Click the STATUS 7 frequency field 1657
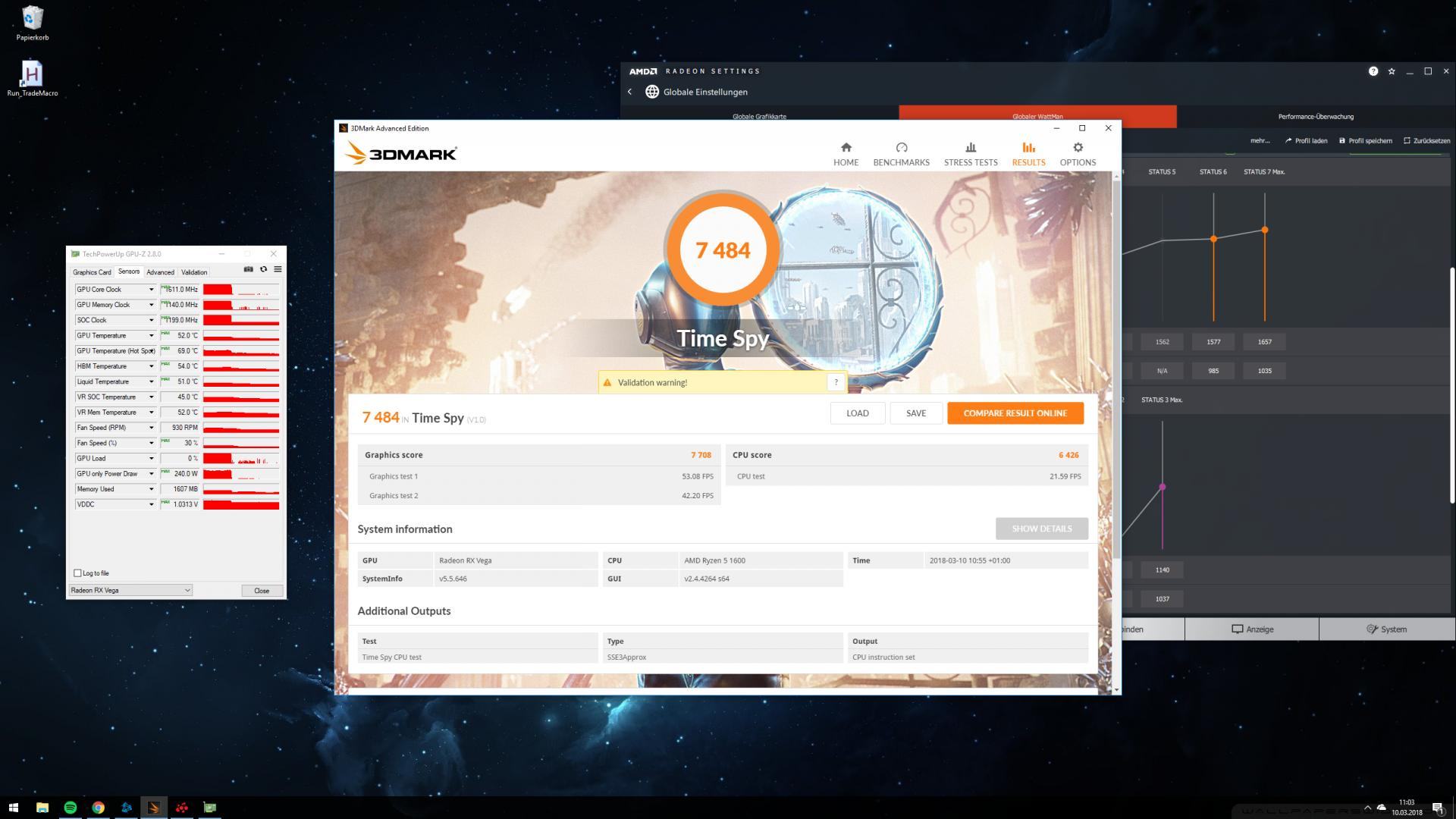 tap(1264, 342)
